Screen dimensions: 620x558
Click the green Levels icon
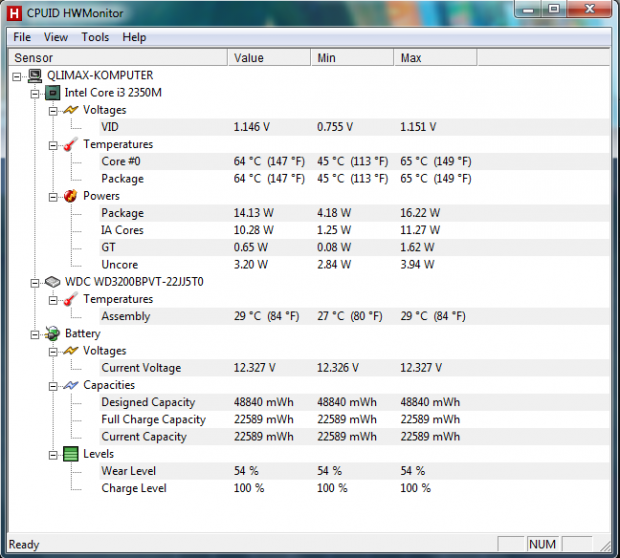tap(71, 454)
